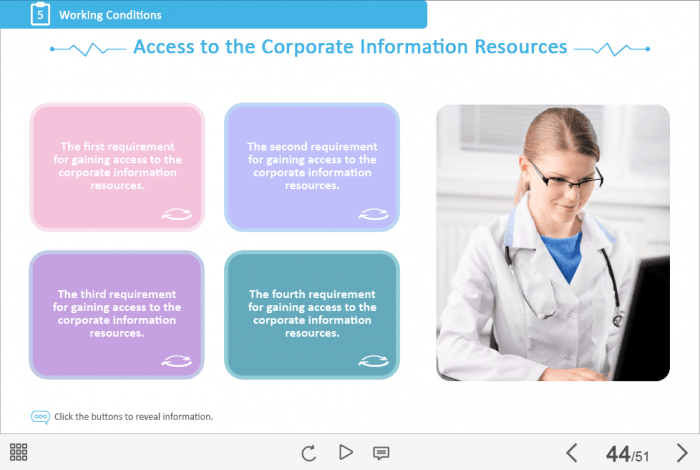The width and height of the screenshot is (700, 470).
Task: Click the replay slide icon
Action: [x=309, y=452]
